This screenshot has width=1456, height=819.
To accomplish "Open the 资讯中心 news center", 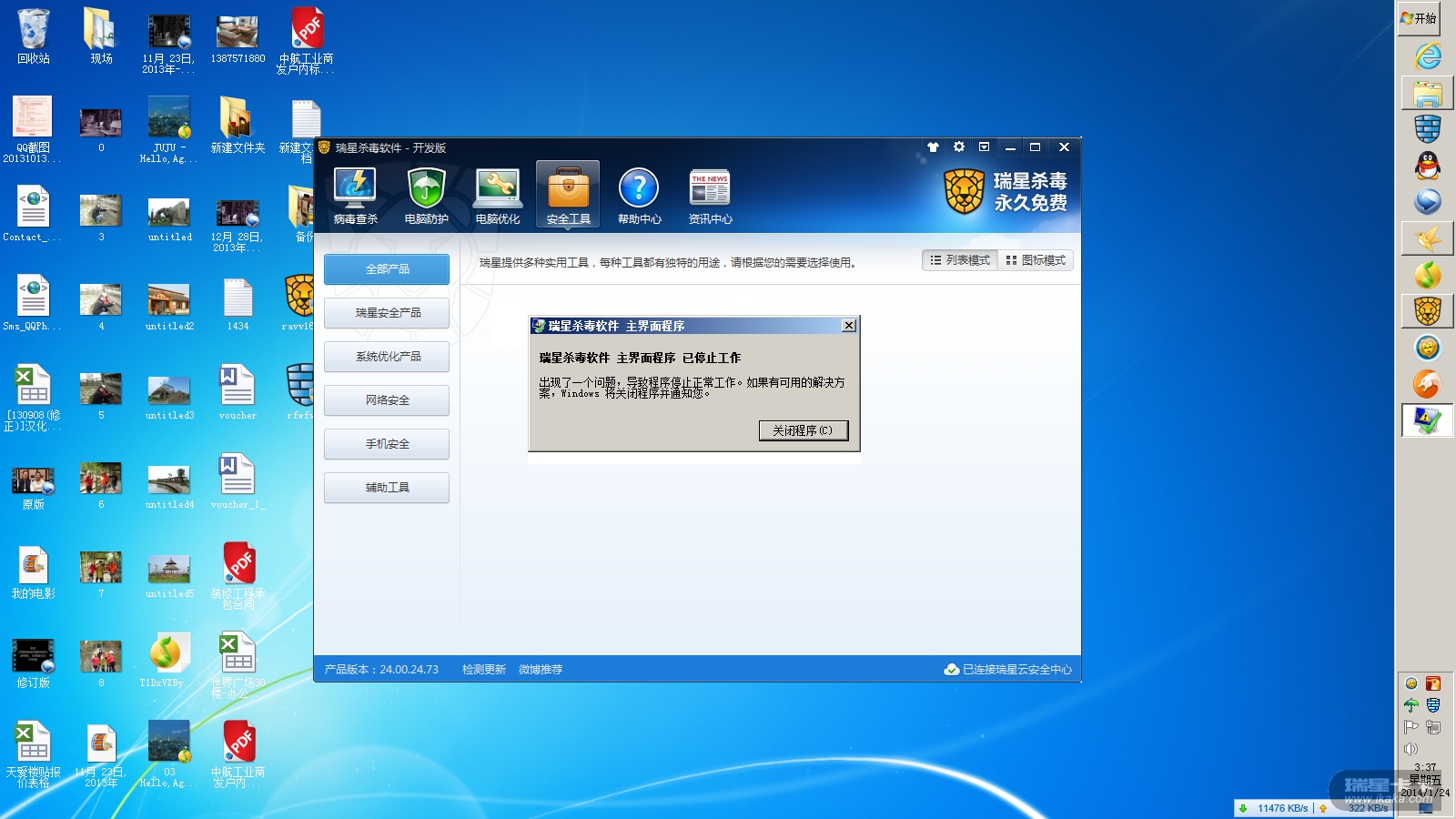I will [710, 196].
